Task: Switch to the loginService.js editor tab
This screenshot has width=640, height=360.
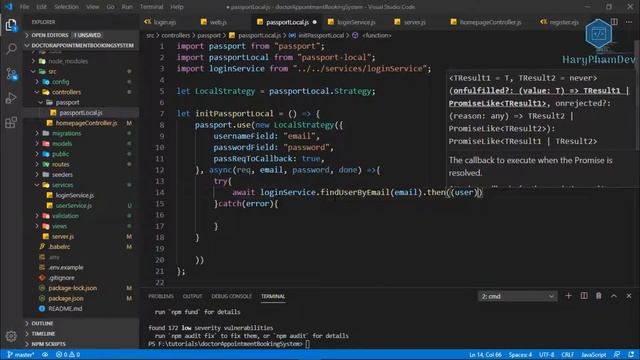Action: 356,22
